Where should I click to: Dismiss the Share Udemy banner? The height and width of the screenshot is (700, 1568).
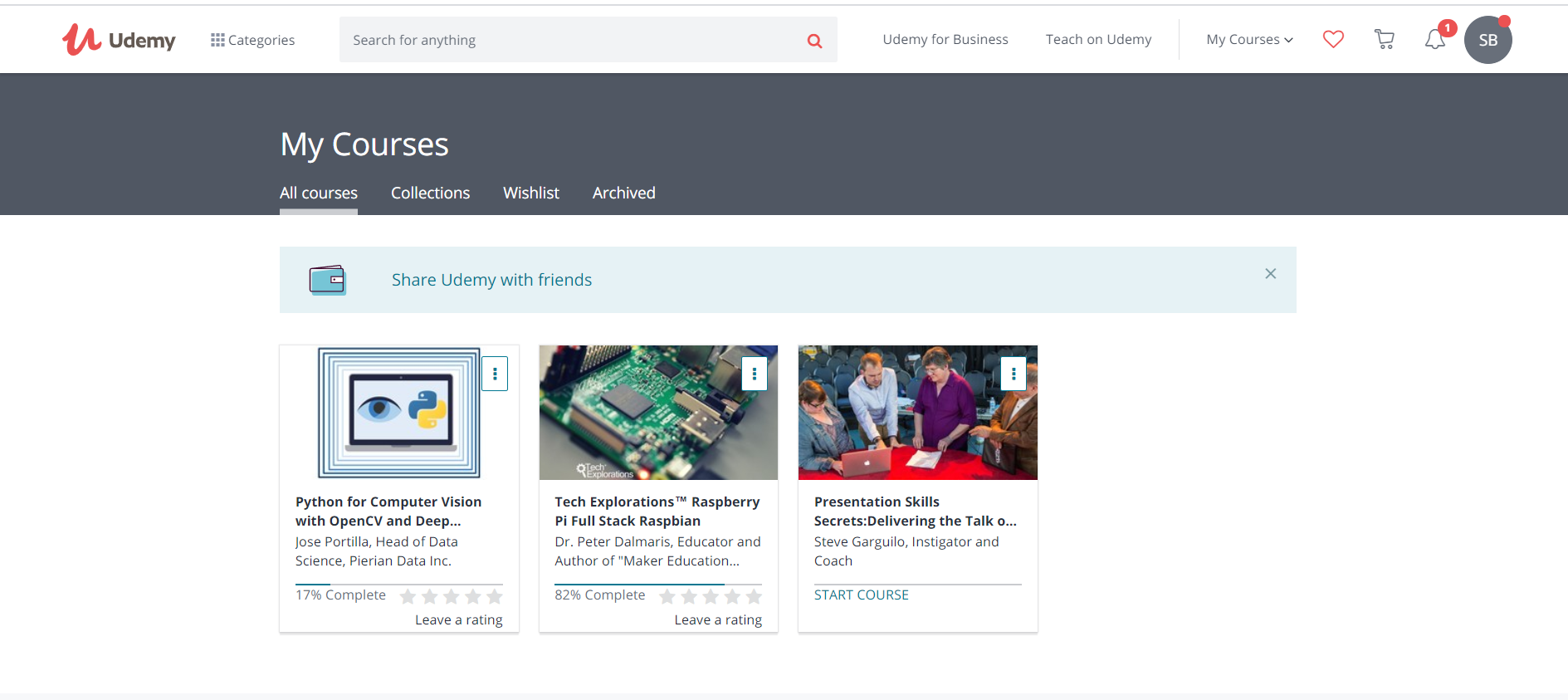(1270, 273)
